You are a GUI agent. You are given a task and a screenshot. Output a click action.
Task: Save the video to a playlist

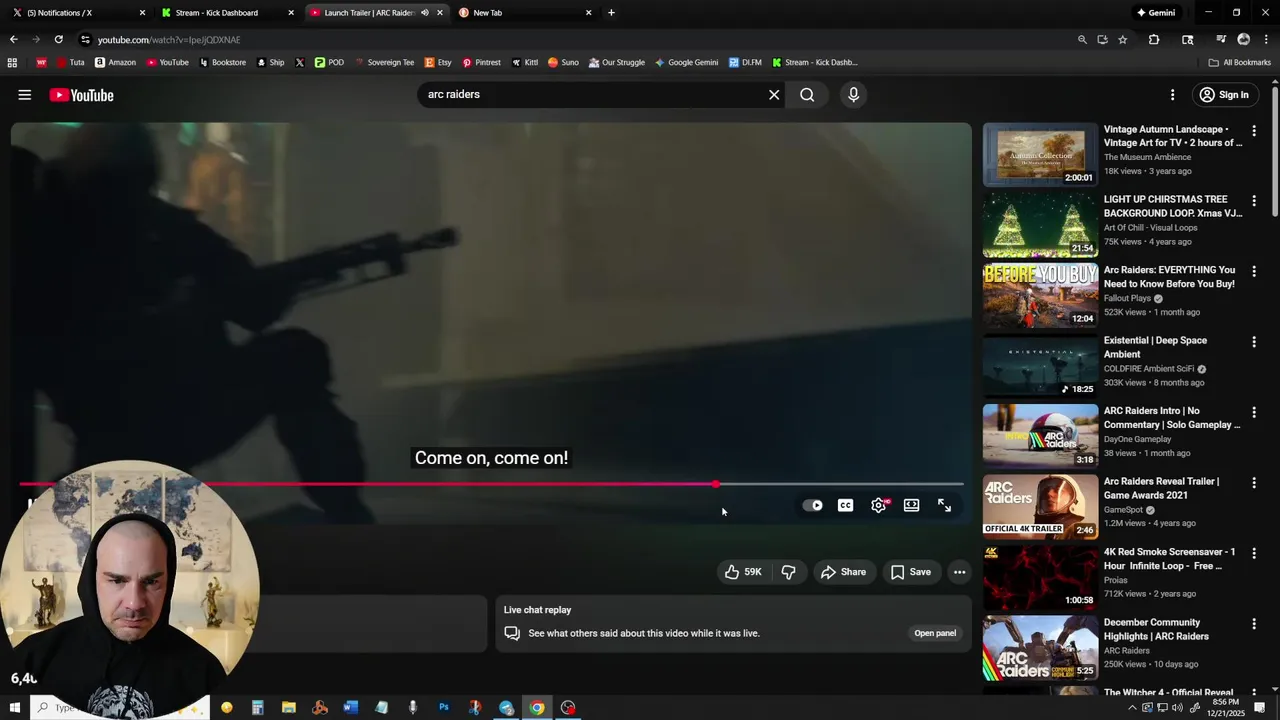tap(911, 572)
